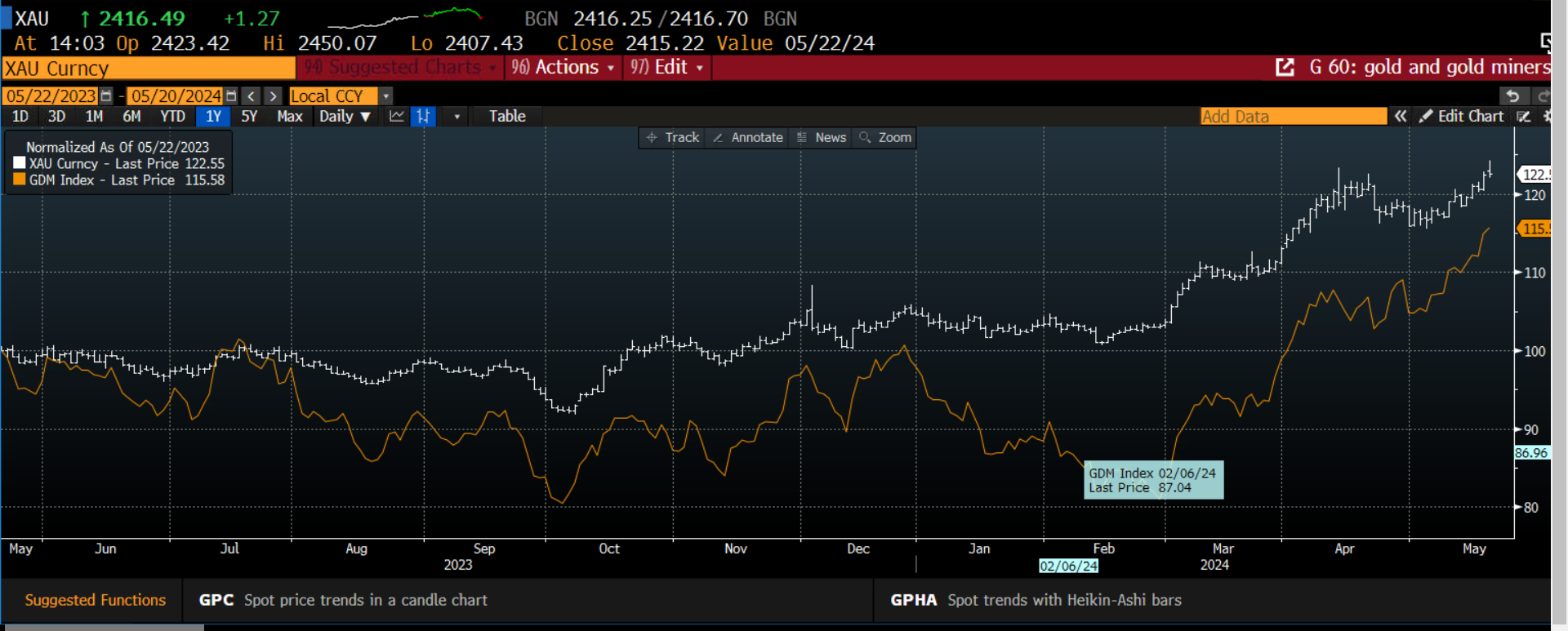This screenshot has height=631, width=1568.
Task: Click the end date field 05/20/2024
Action: 176,96
